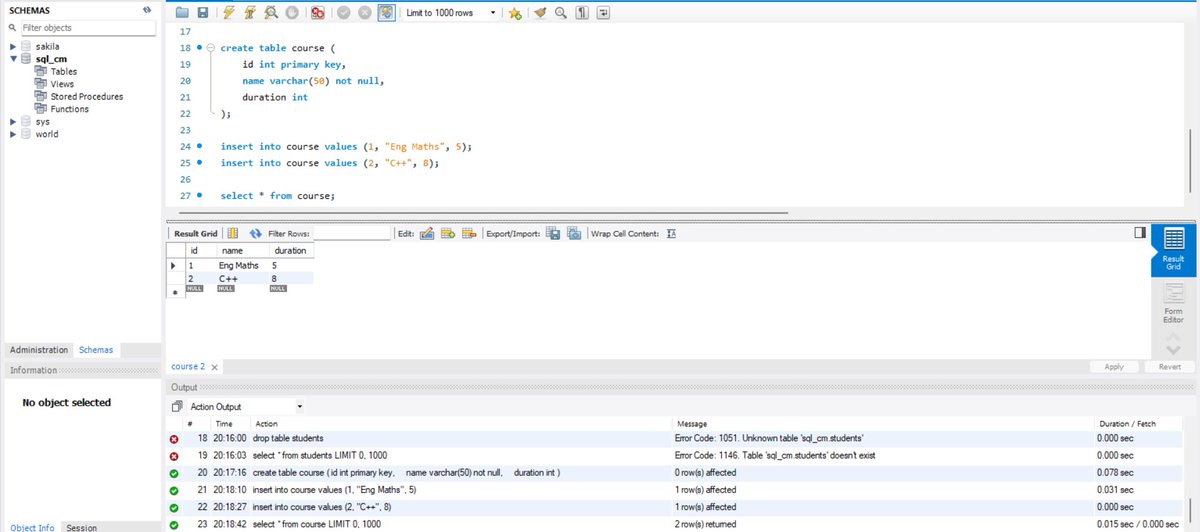
Task: Open find panel via magnifier icon
Action: click(560, 13)
